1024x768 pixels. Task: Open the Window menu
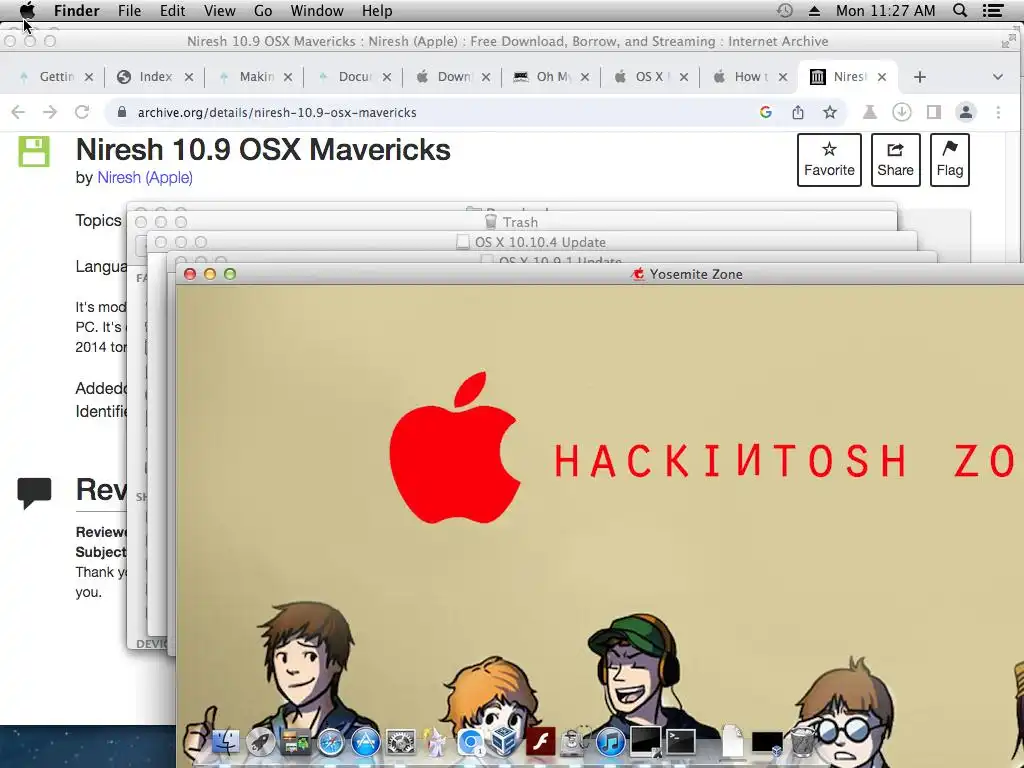click(317, 10)
